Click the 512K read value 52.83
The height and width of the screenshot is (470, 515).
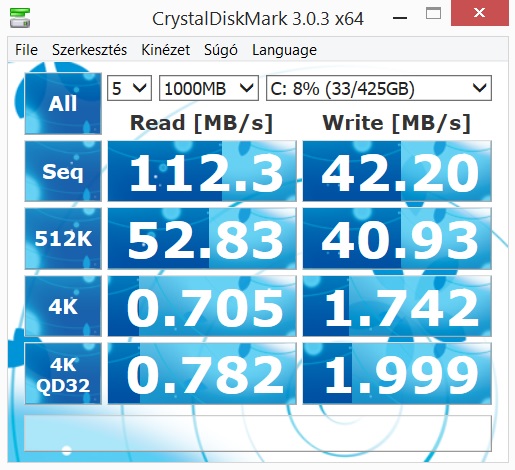[202, 239]
